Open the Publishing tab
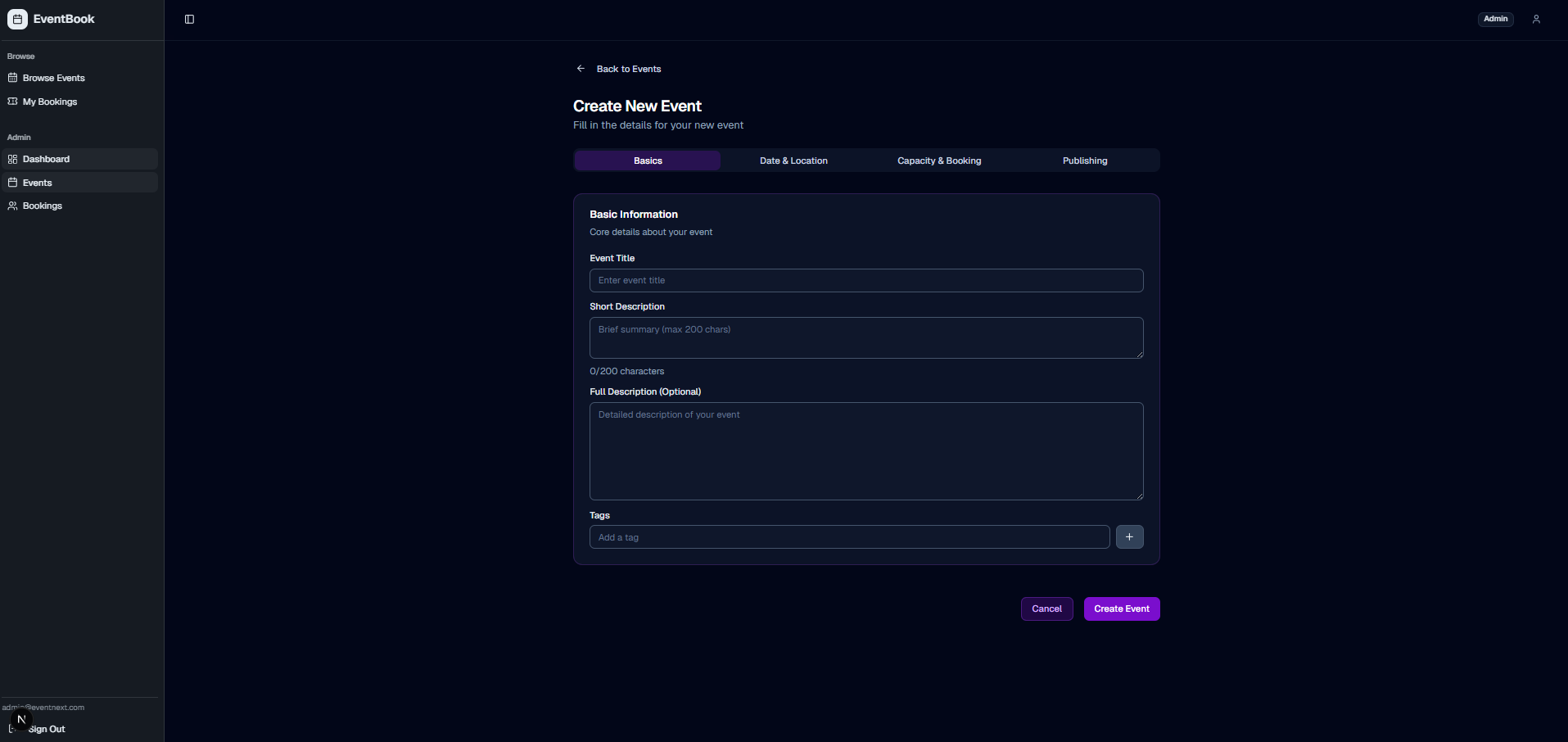The height and width of the screenshot is (742, 1568). tap(1084, 161)
